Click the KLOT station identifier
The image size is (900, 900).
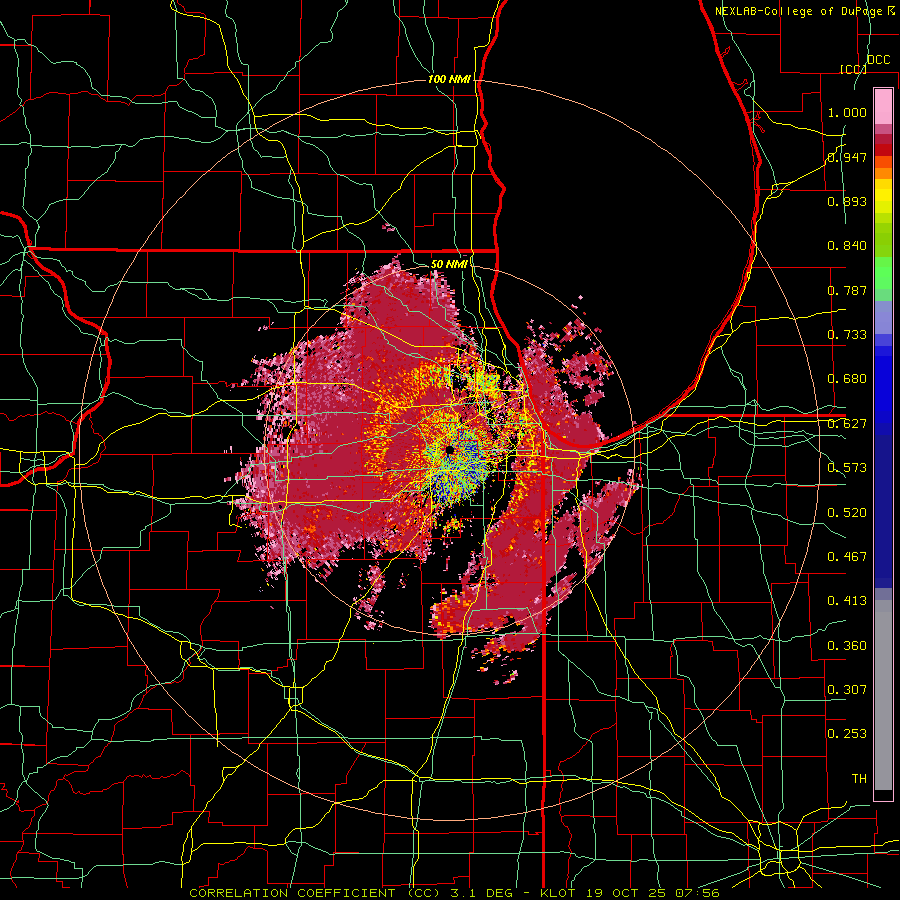pyautogui.click(x=557, y=893)
